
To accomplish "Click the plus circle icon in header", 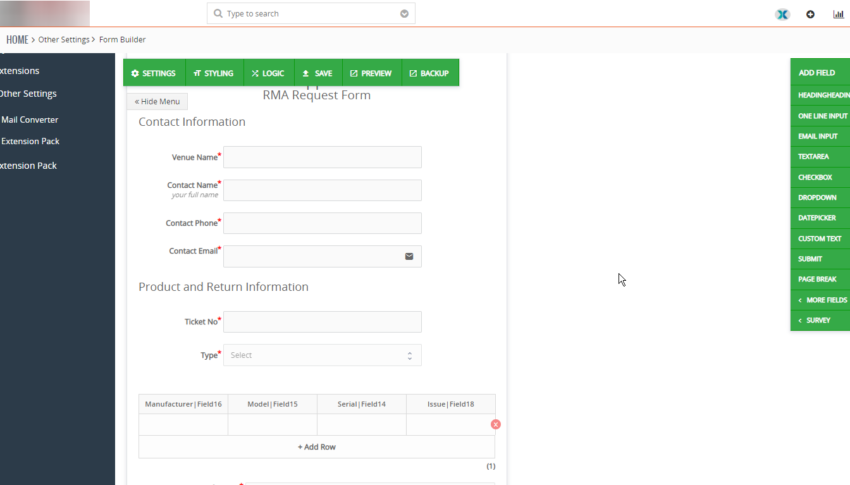I will [x=810, y=15].
